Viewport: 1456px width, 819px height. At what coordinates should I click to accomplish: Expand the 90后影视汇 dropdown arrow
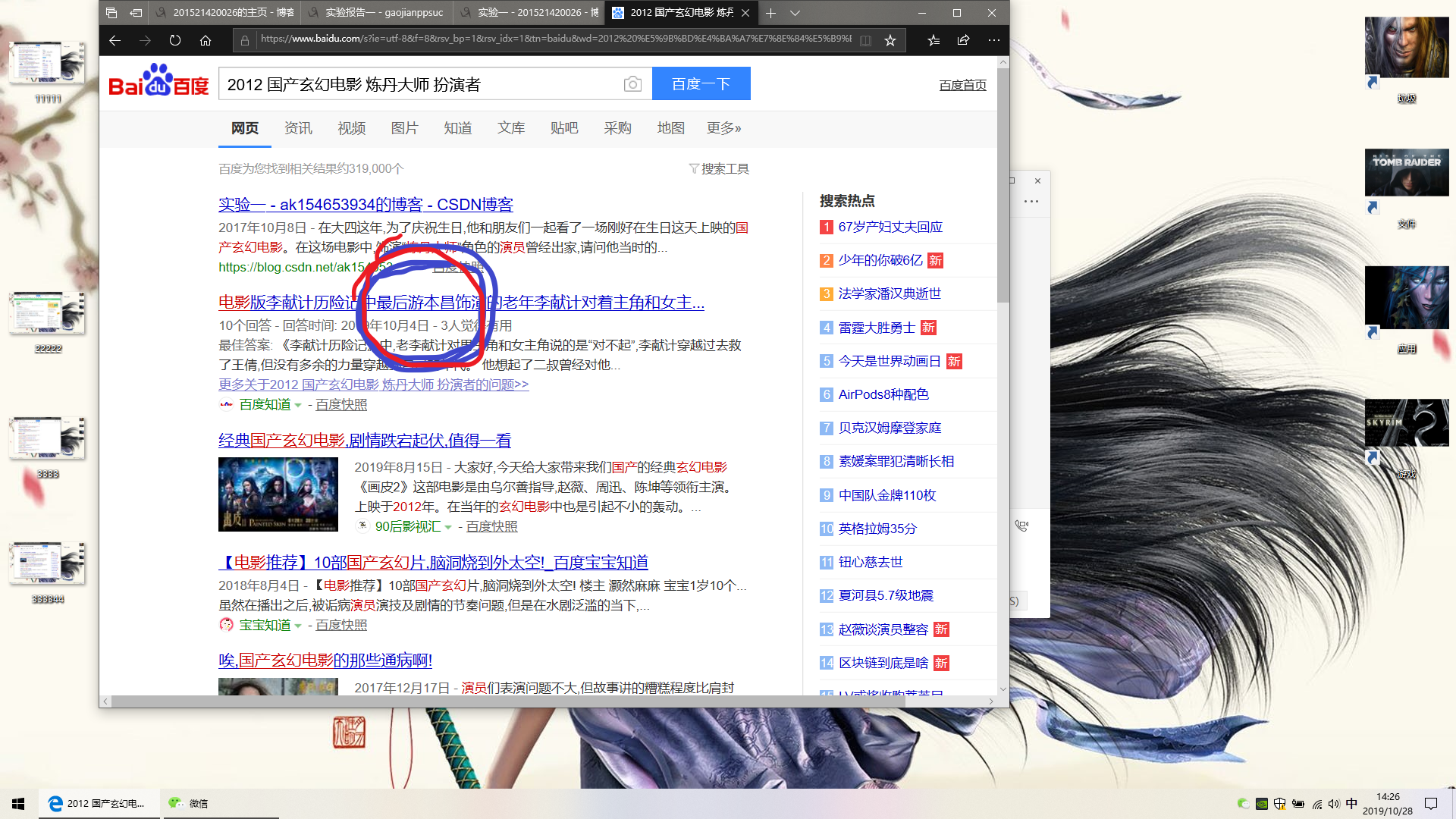coord(448,527)
